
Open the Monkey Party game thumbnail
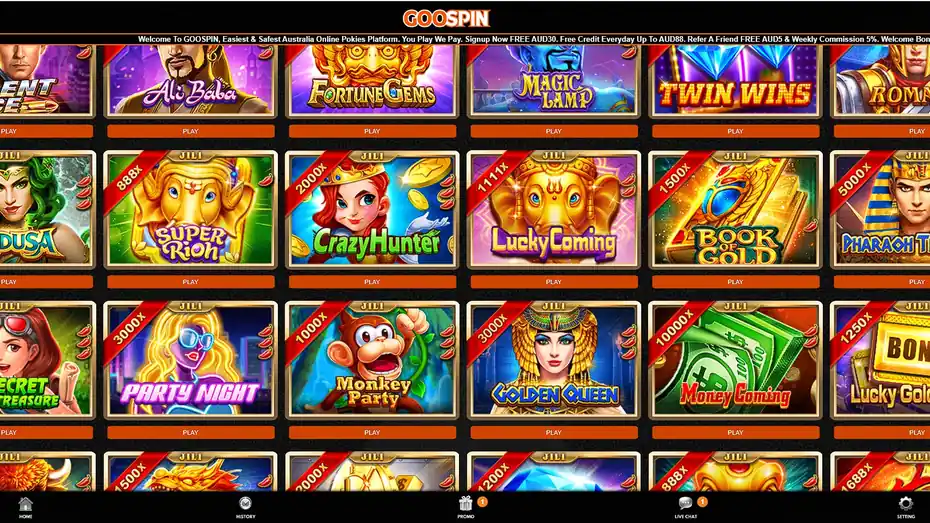click(x=372, y=361)
